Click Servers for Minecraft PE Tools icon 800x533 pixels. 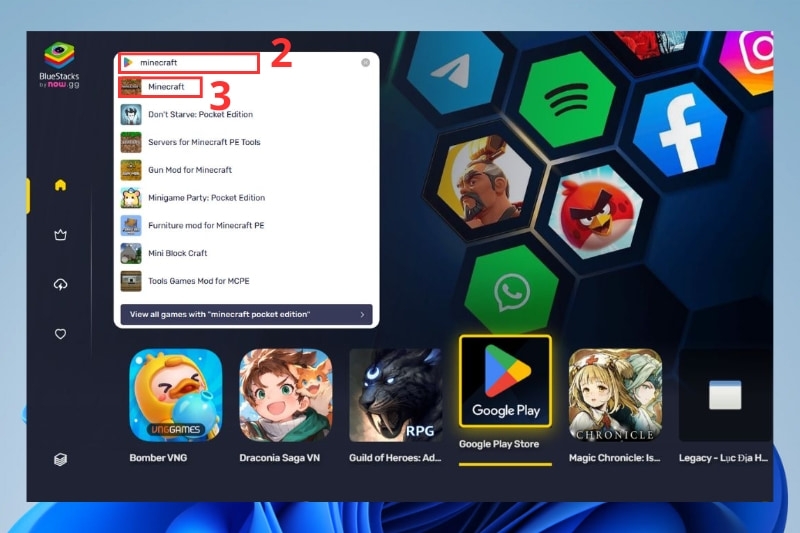131,142
